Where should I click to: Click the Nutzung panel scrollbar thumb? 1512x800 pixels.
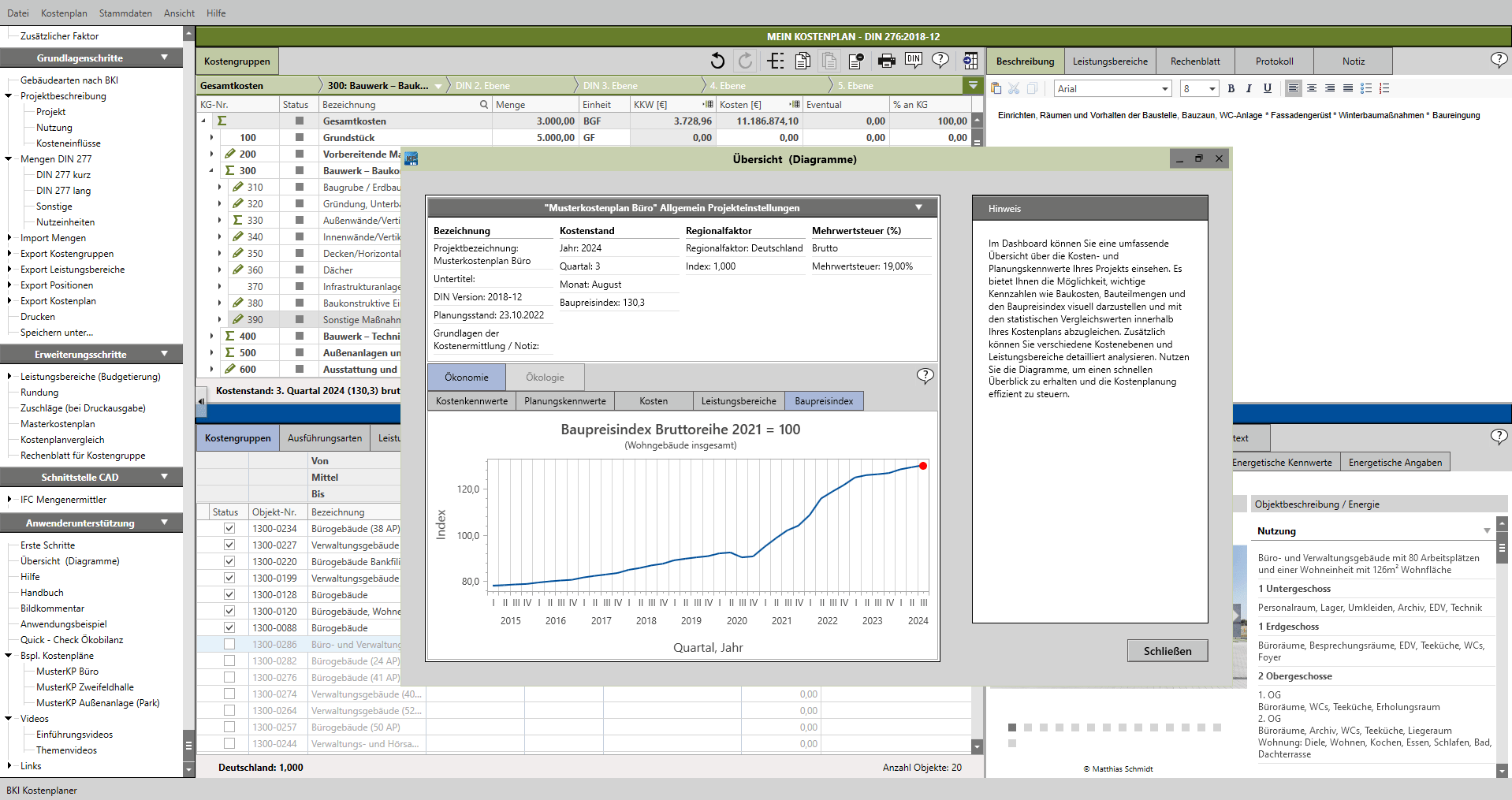pyautogui.click(x=1503, y=549)
